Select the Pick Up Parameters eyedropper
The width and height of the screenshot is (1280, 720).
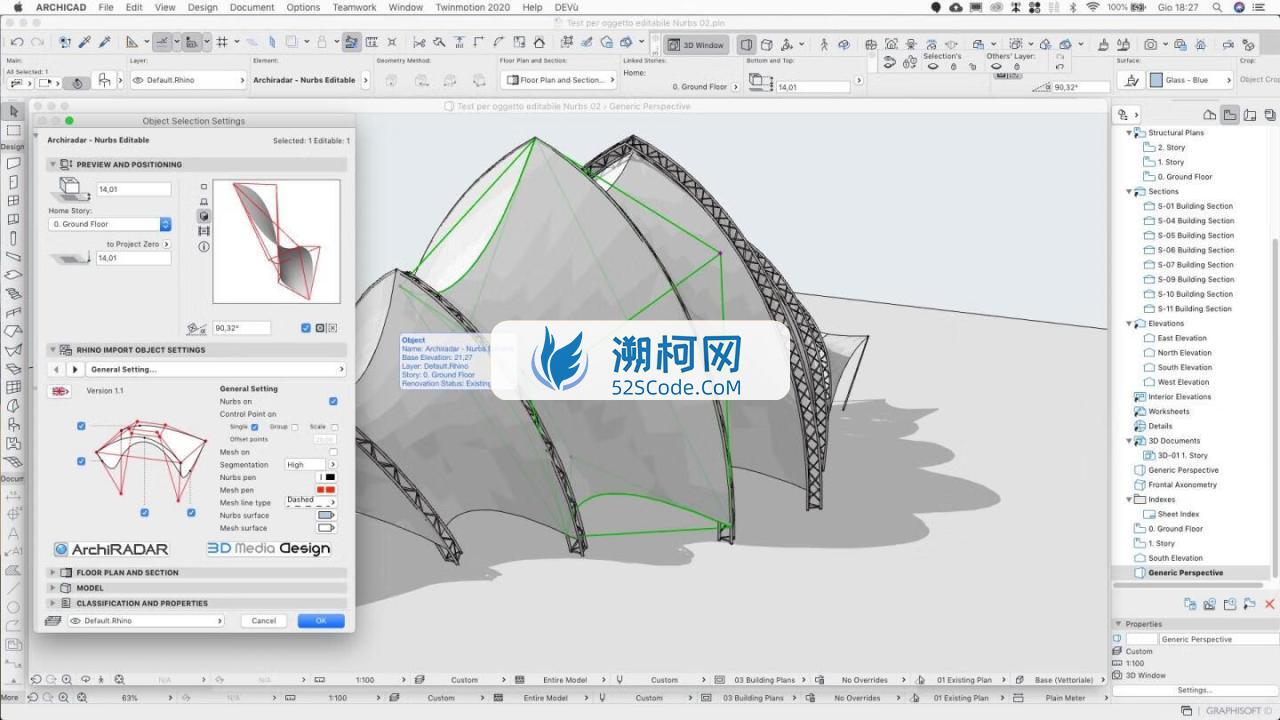click(x=85, y=43)
